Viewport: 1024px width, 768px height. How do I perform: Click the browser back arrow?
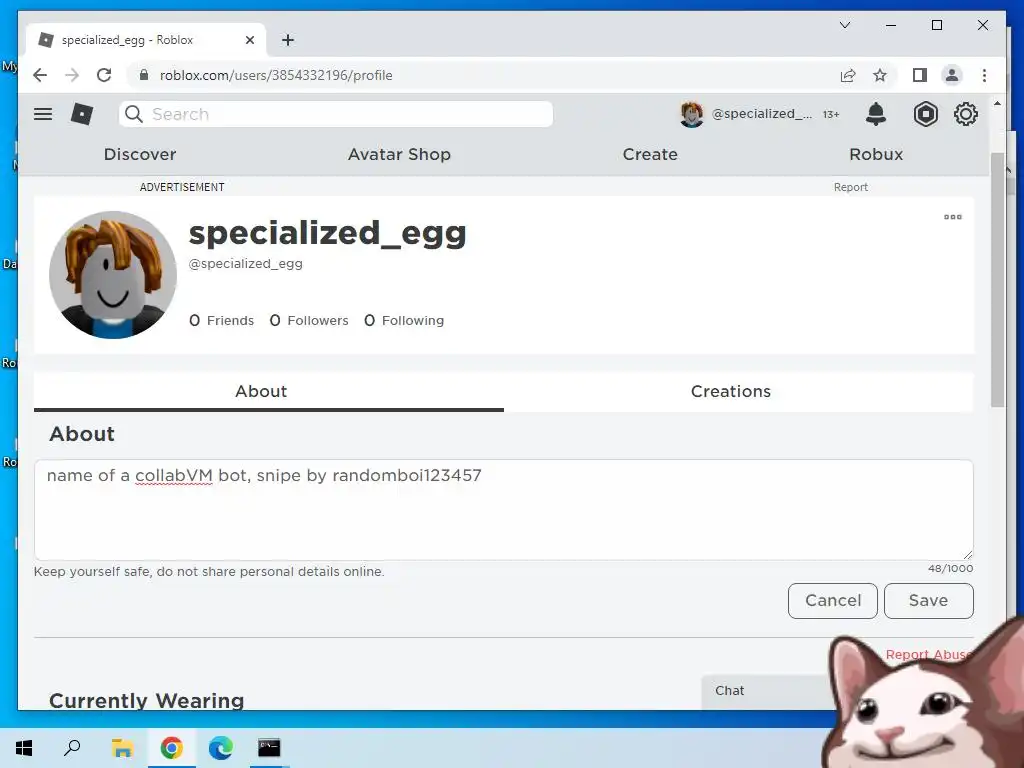(40, 75)
